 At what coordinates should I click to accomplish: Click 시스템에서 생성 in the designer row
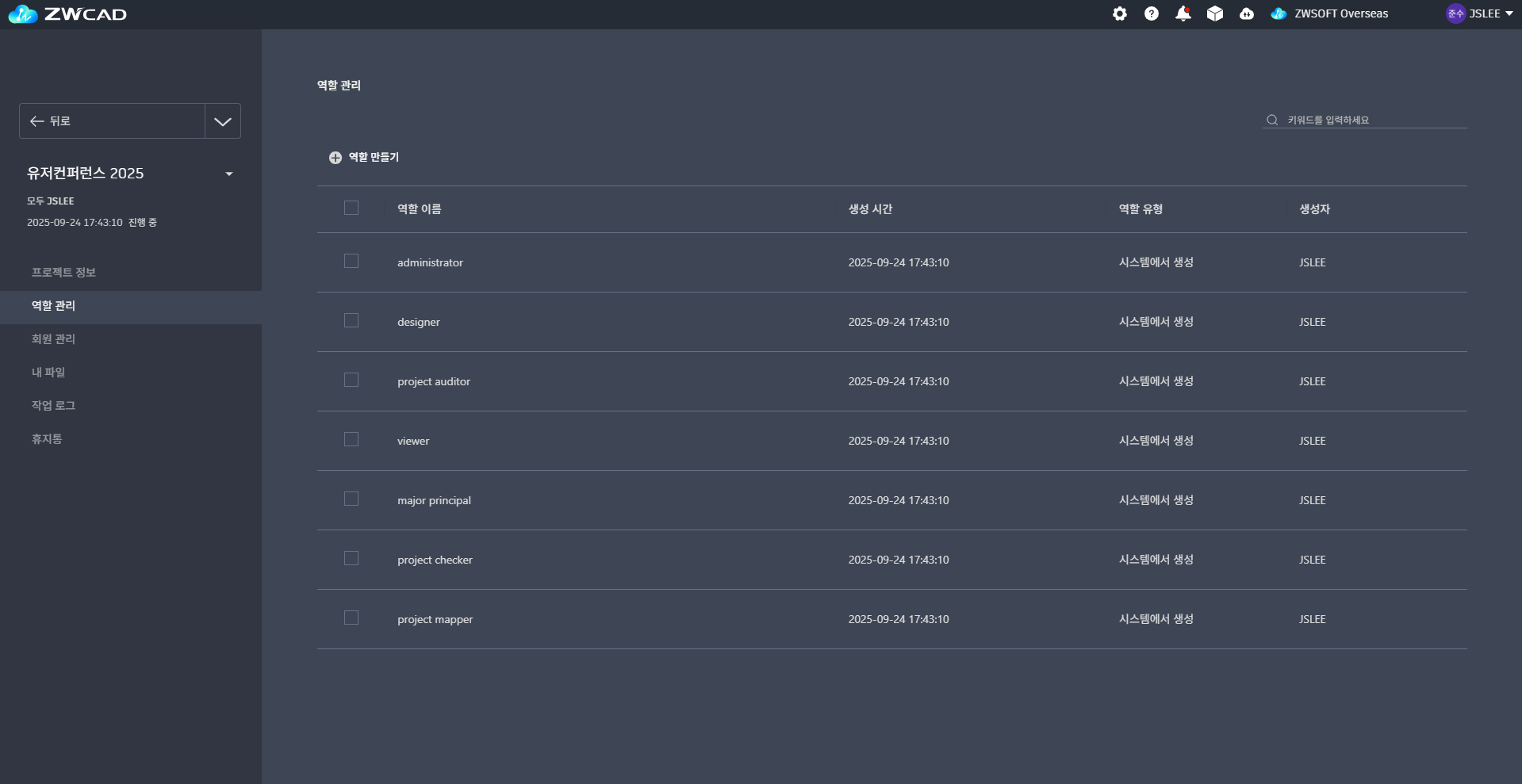coord(1156,322)
